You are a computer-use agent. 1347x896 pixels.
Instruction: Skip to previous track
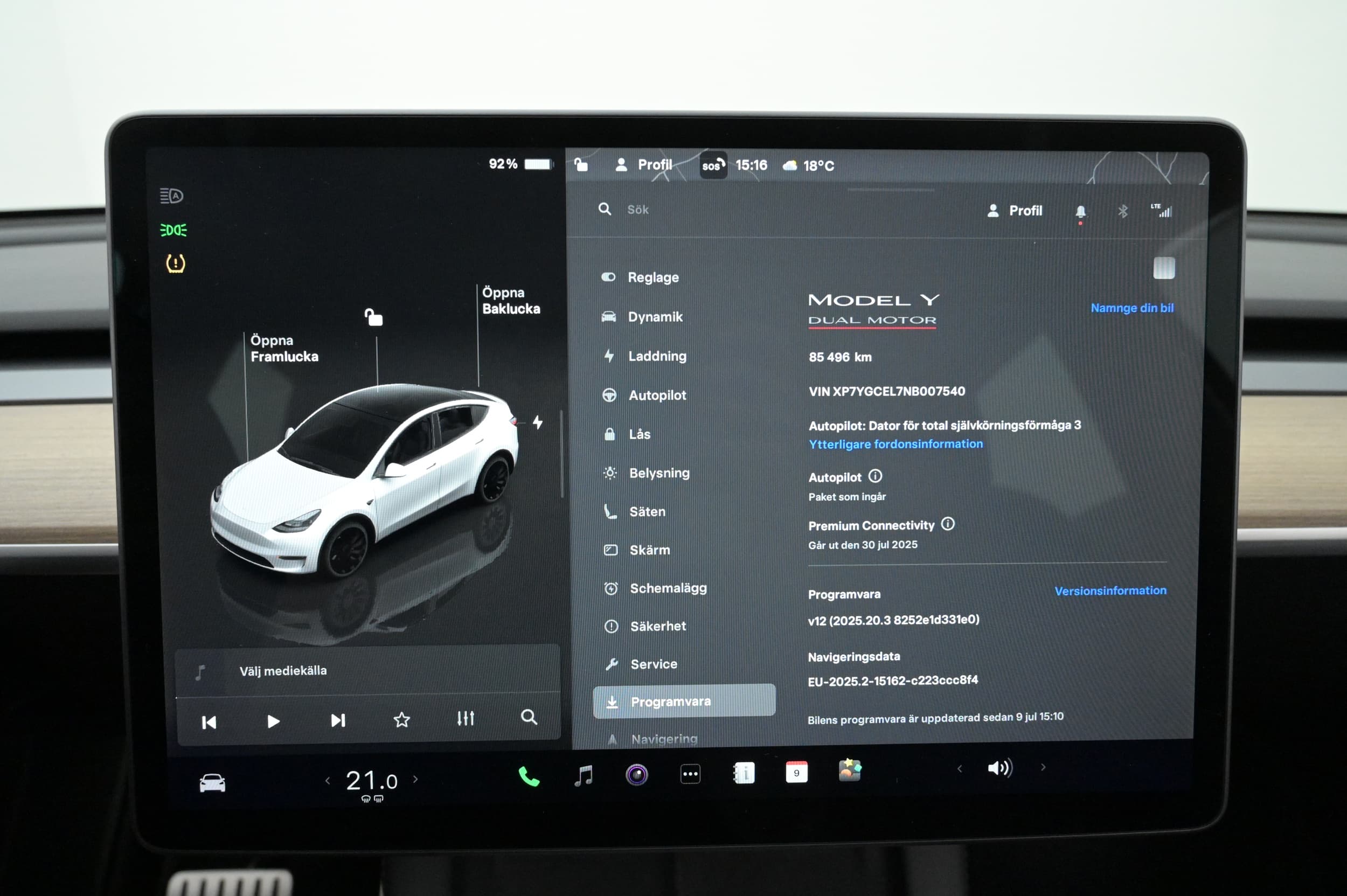pyautogui.click(x=209, y=723)
